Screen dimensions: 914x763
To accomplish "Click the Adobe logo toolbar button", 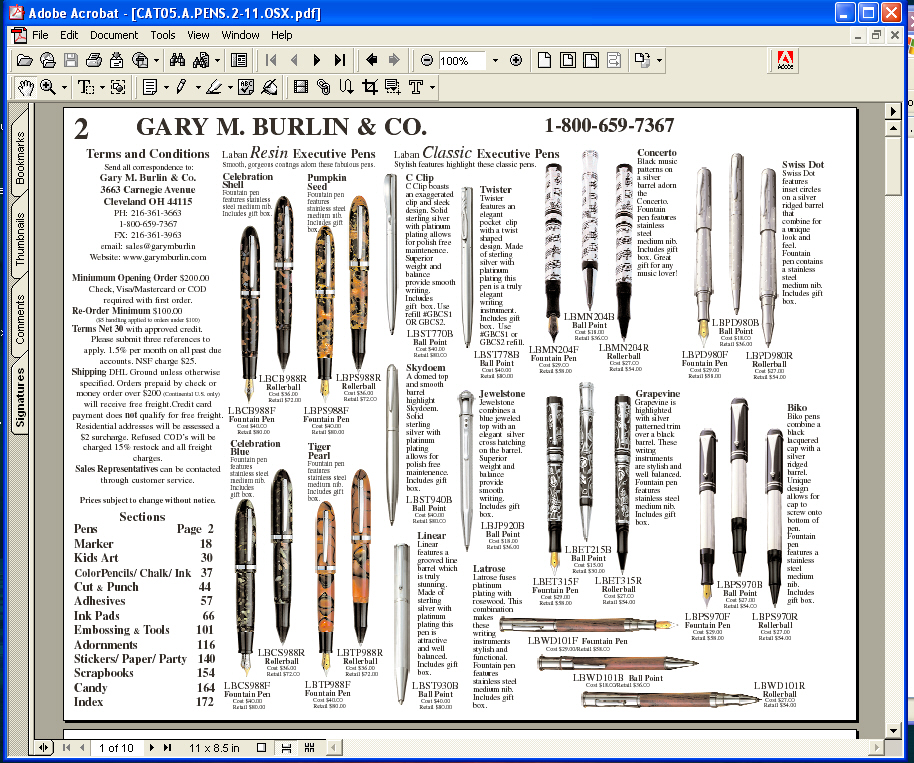I will pos(785,60).
